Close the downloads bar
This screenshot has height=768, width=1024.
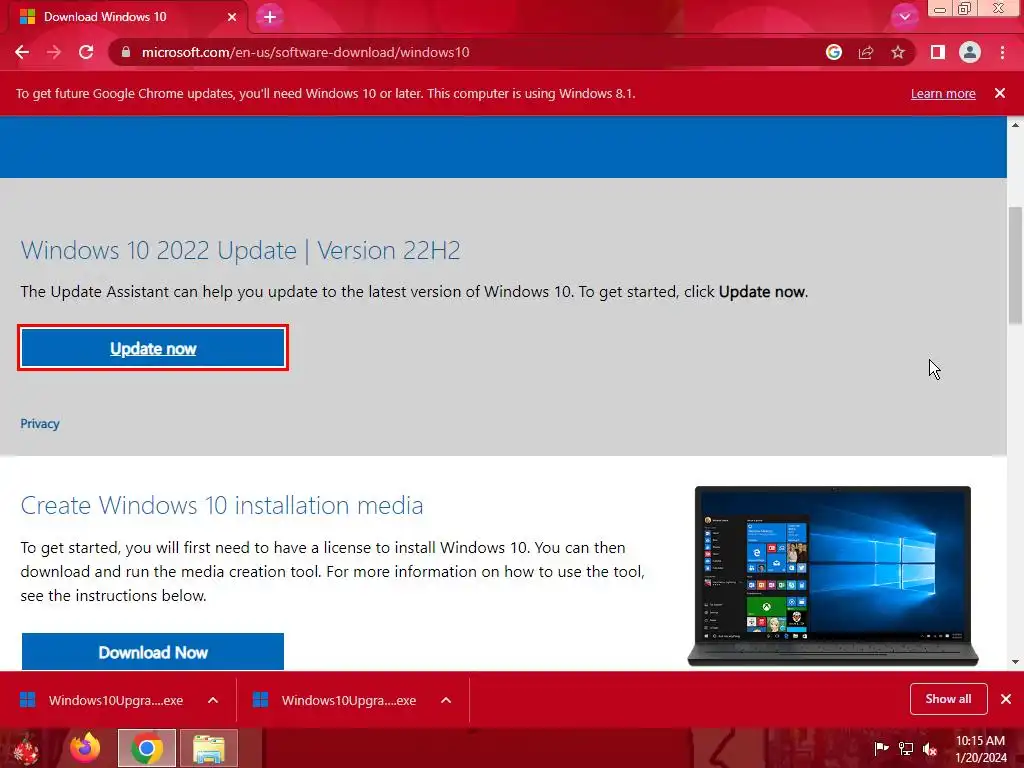(x=1006, y=699)
